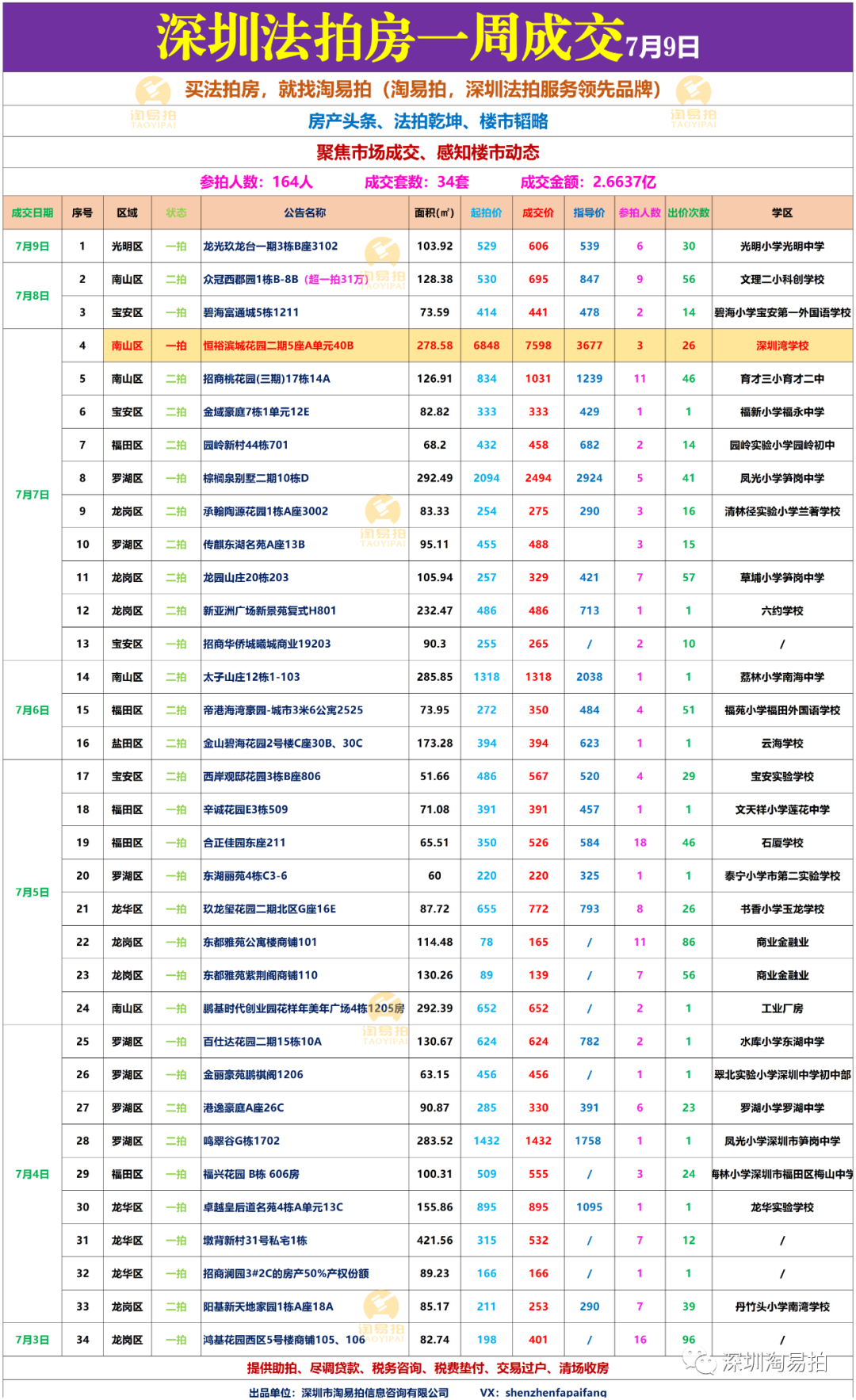Select listing 福兴花园 B栋 606房

251,1174
